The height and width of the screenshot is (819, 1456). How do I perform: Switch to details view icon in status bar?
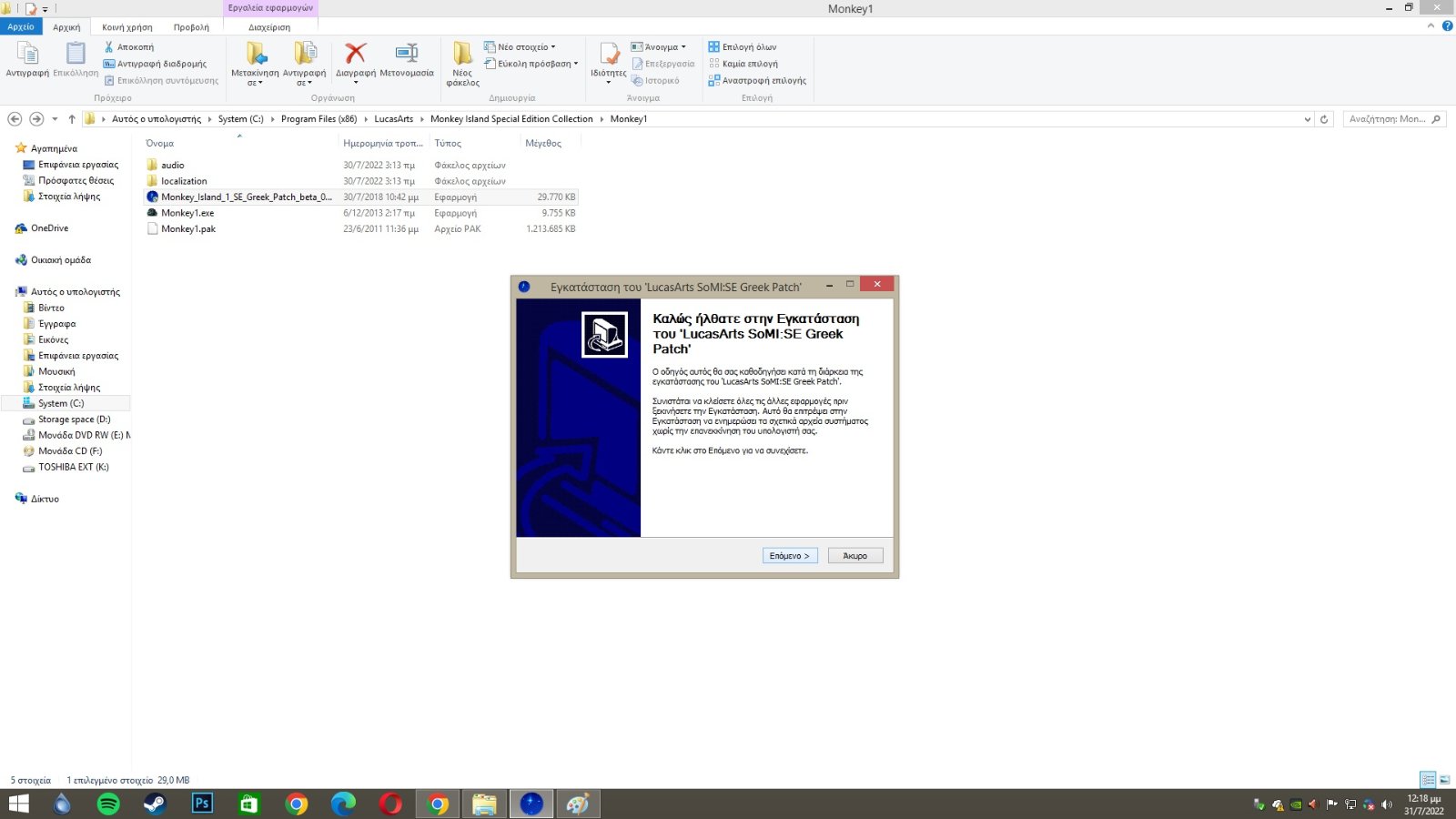coord(1428,780)
